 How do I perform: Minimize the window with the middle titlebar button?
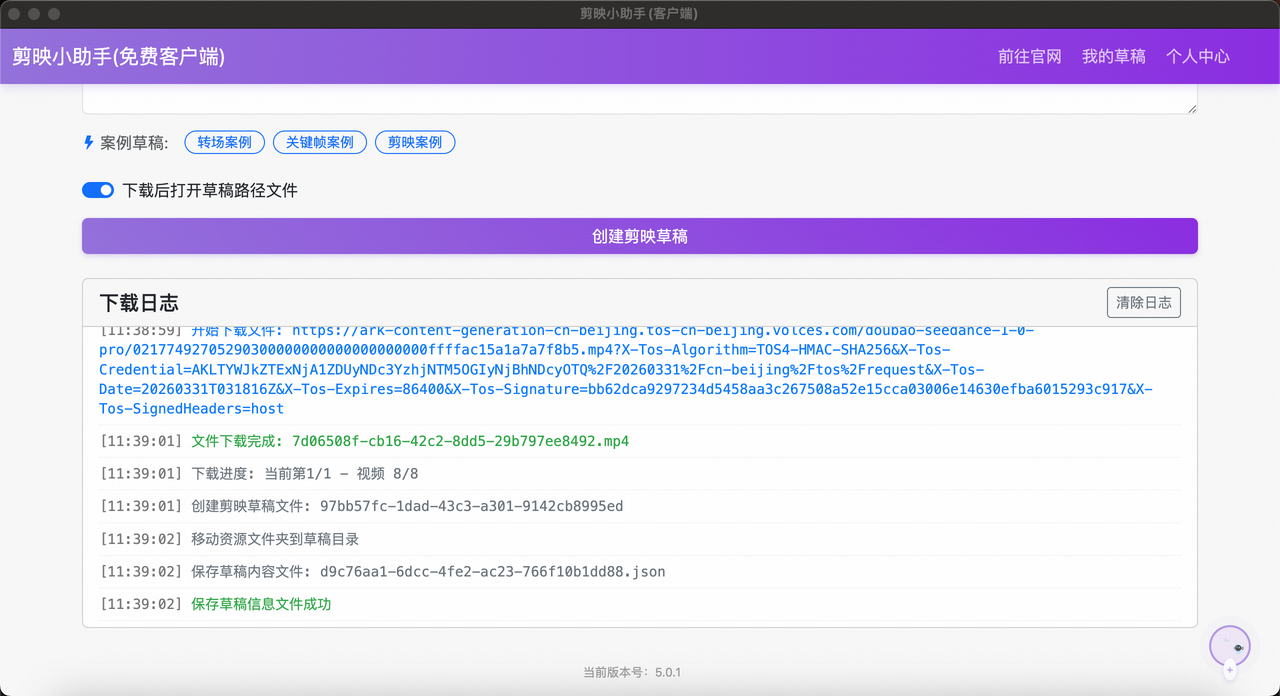[34, 14]
